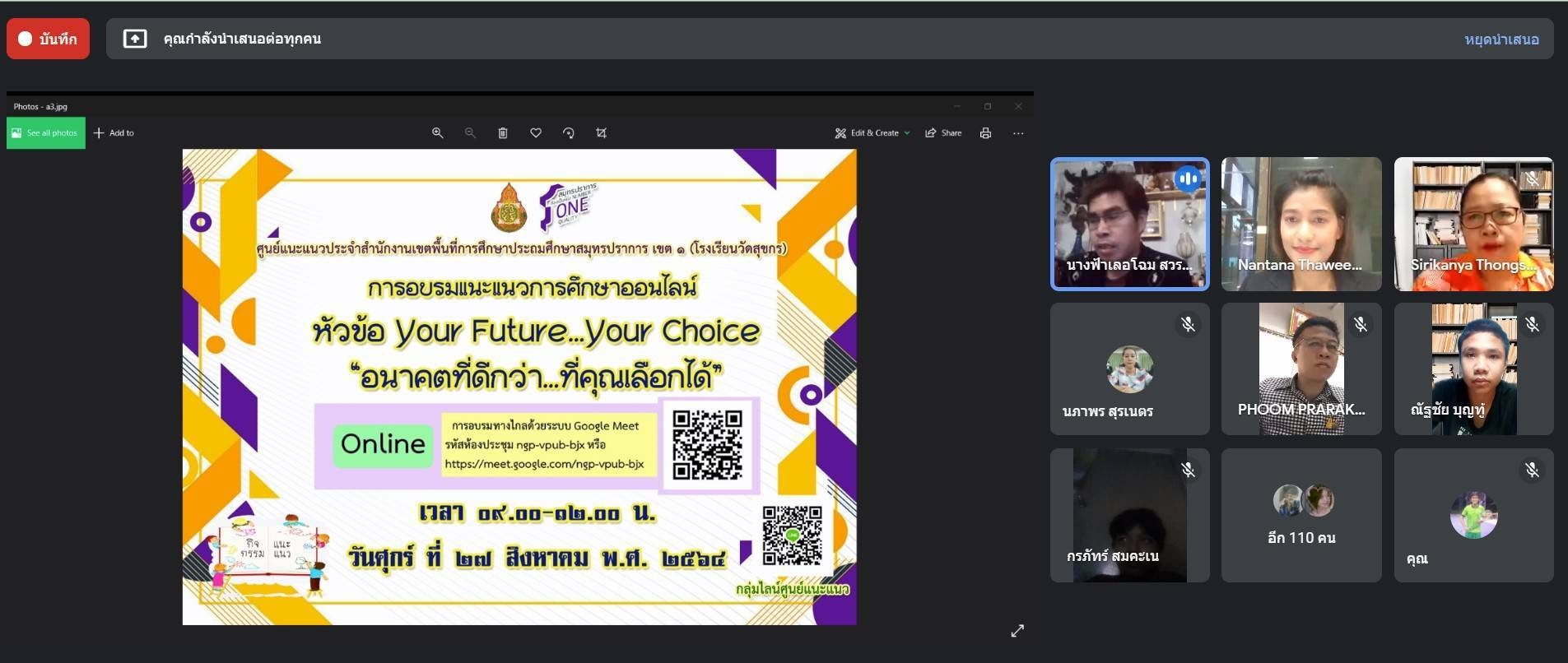The height and width of the screenshot is (663, 1568).
Task: Select the ณัฐชัย บุญทู้ participant tile
Action: (1473, 369)
